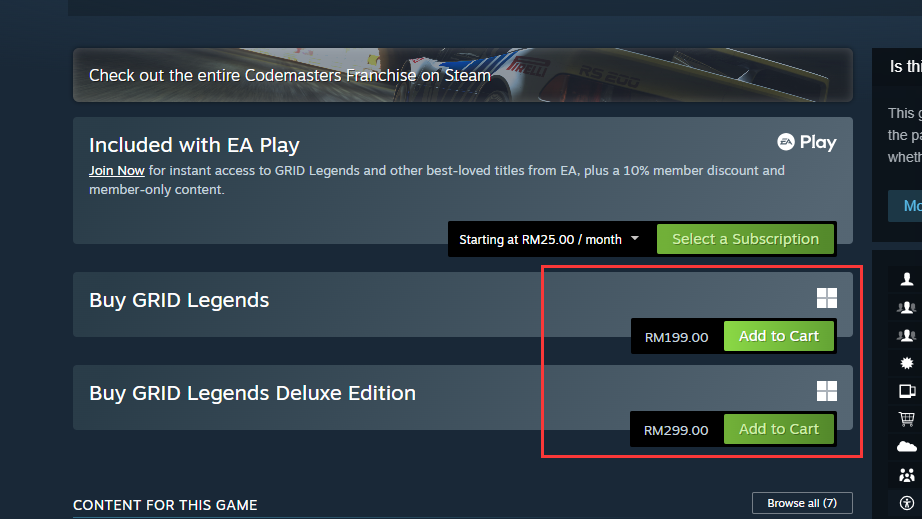Add GRID Legends RM199.00 to cart

(x=778, y=336)
